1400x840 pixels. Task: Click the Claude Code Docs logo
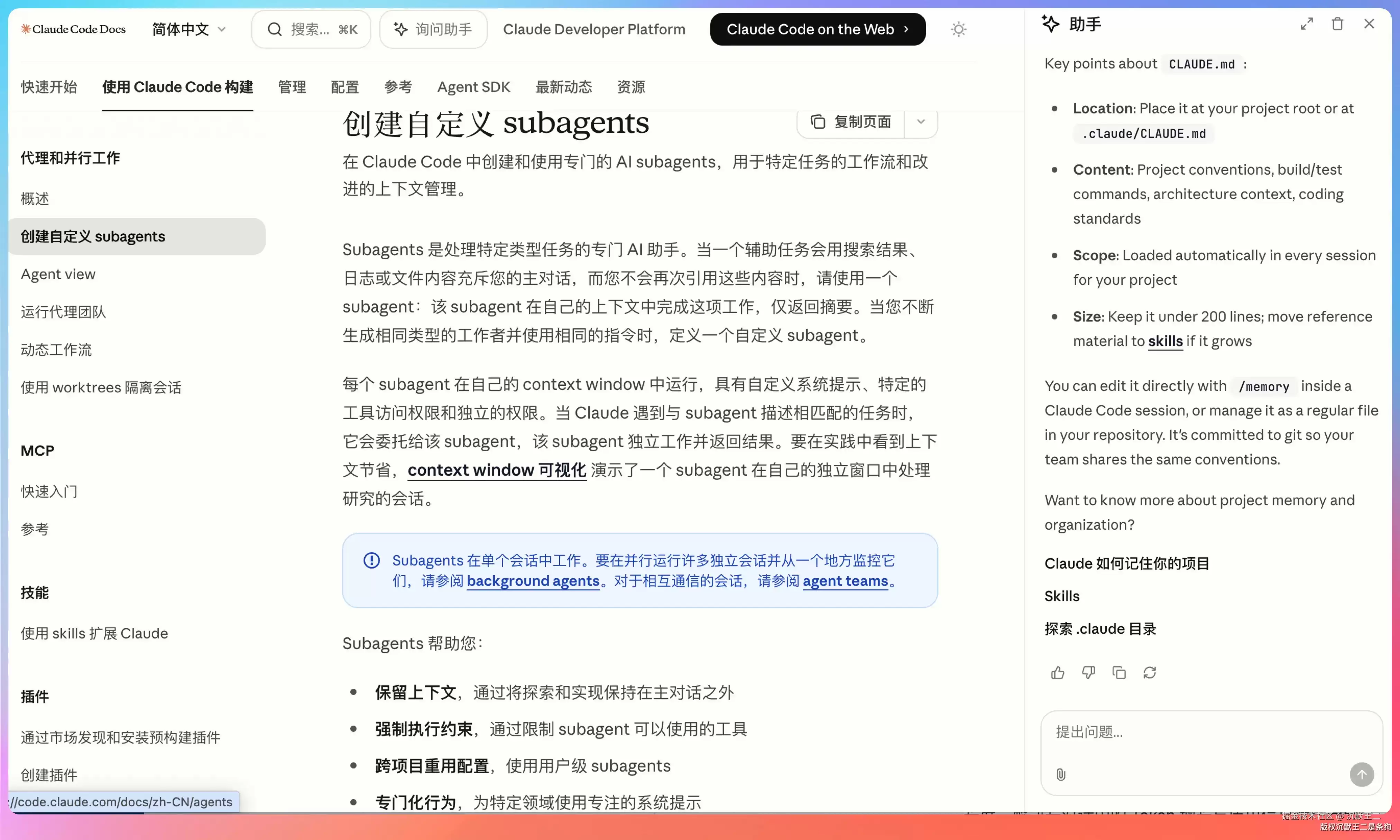[73, 29]
